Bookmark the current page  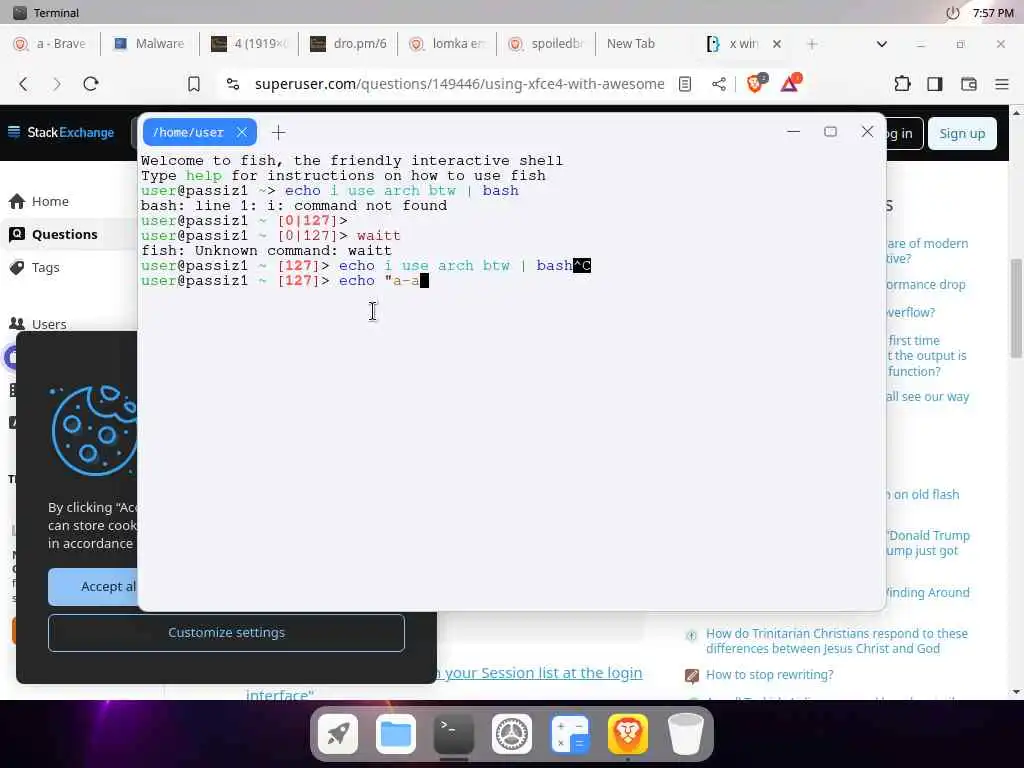click(194, 84)
